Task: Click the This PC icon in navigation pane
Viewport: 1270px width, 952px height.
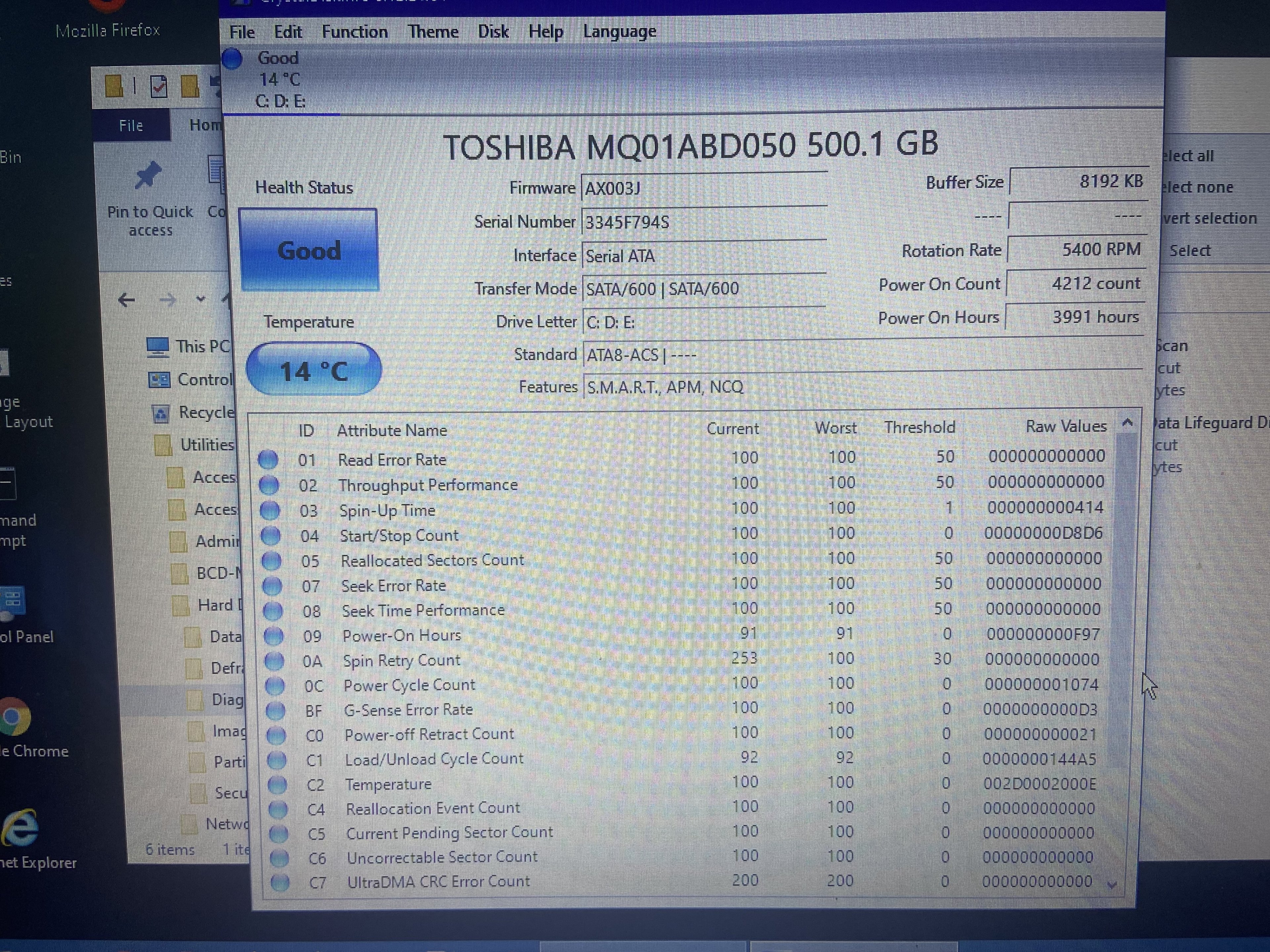Action: tap(157, 347)
